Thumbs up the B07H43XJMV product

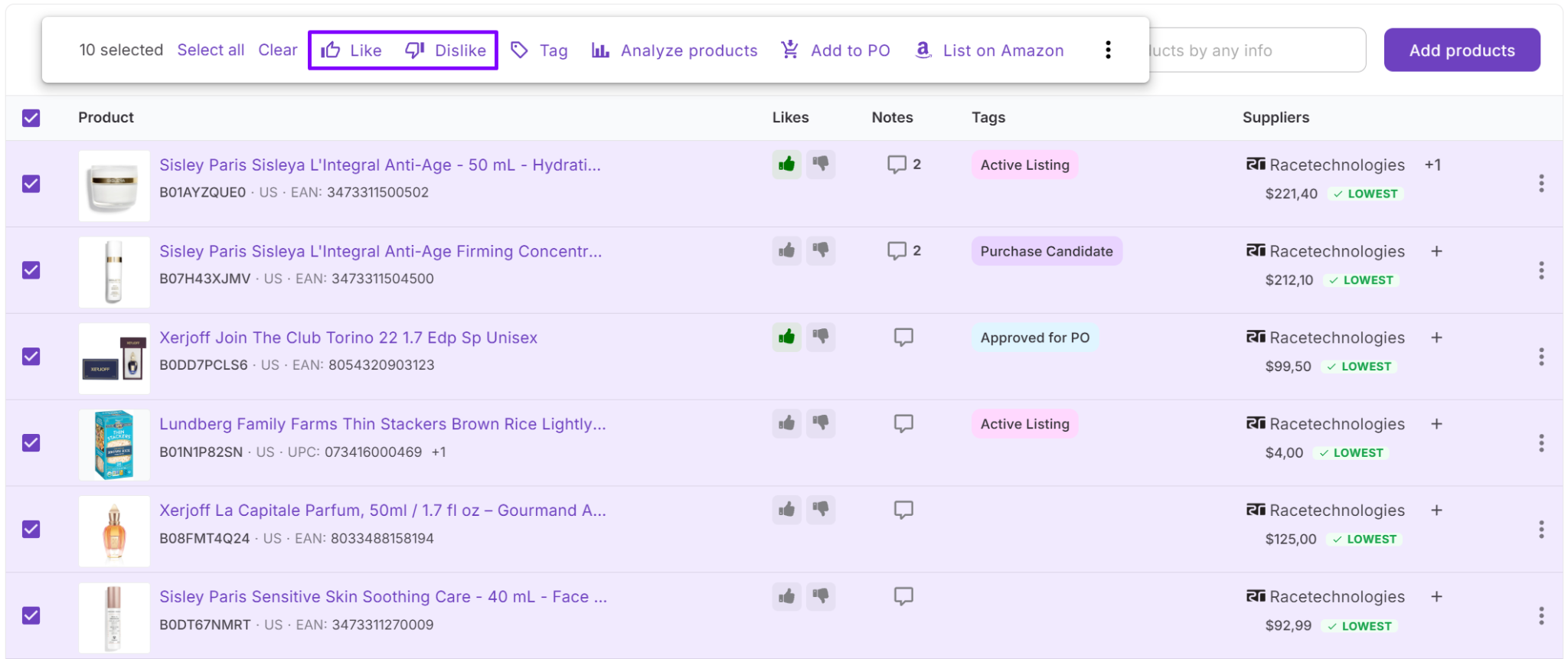pos(786,250)
